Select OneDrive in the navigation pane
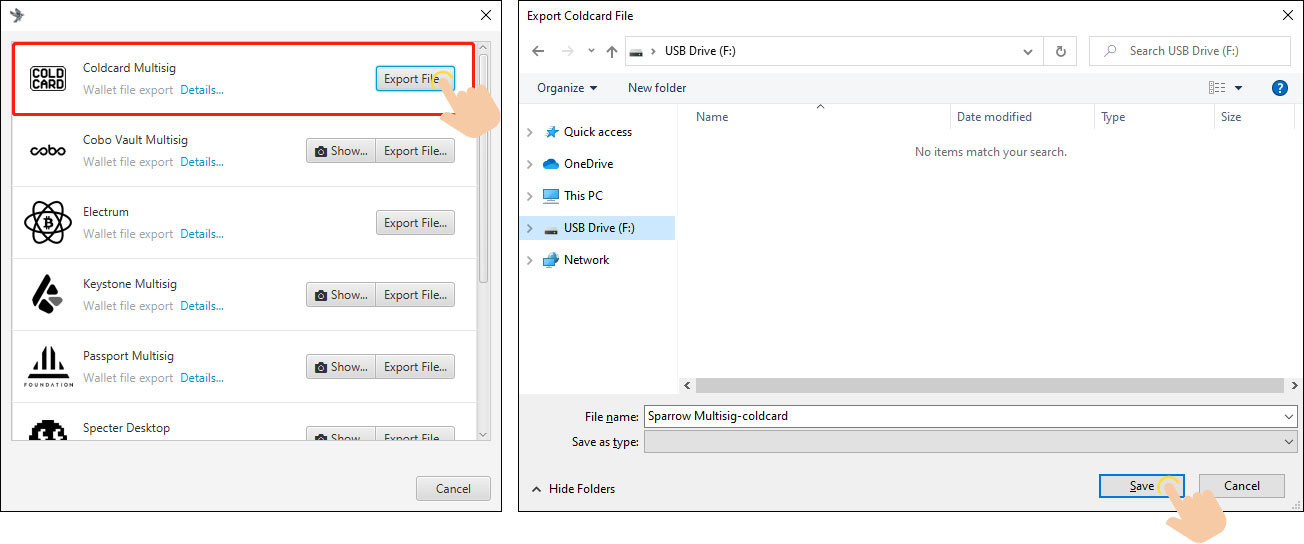Image resolution: width=1304 pixels, height=544 pixels. (x=588, y=164)
